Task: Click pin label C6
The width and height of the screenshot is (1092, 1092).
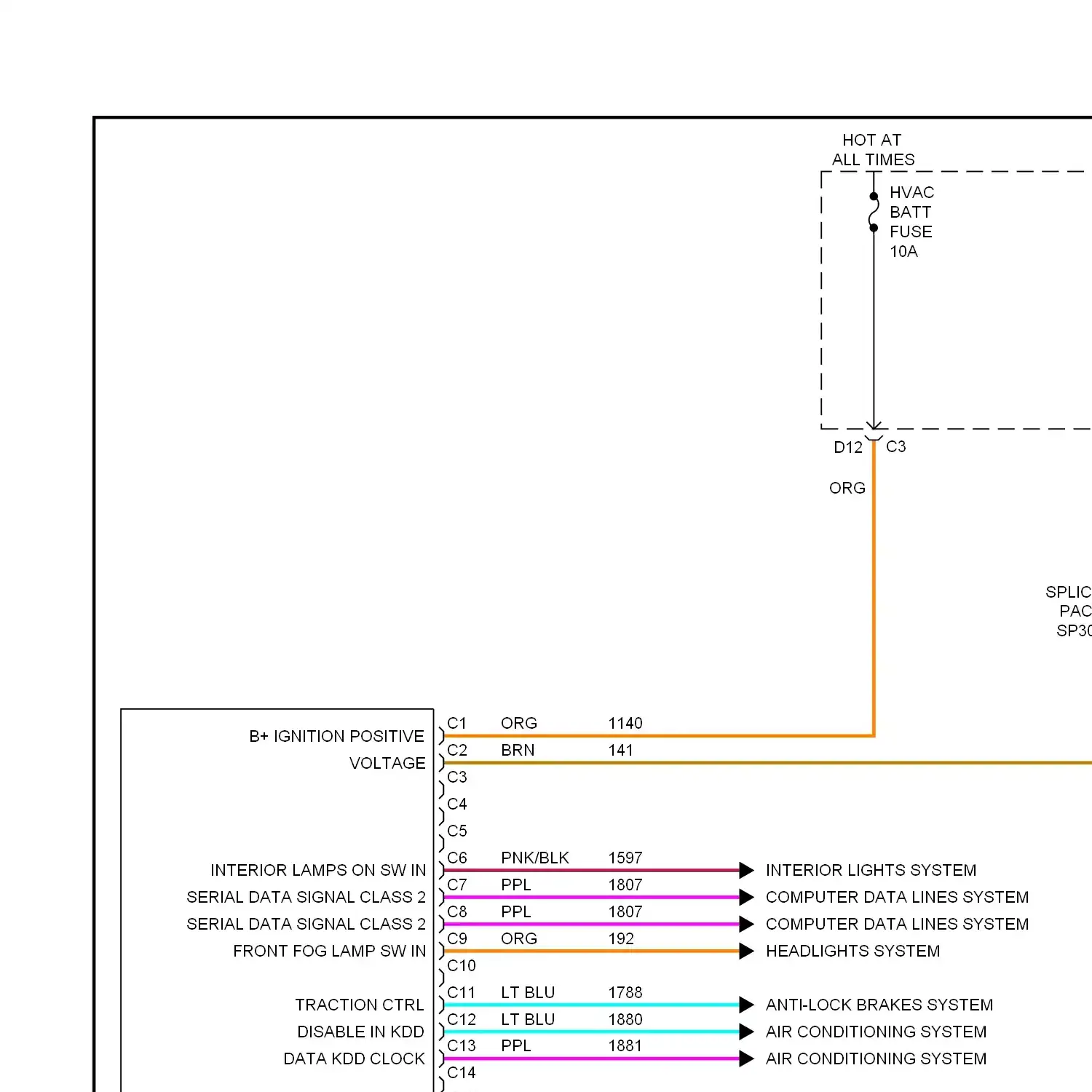Action: (x=457, y=858)
